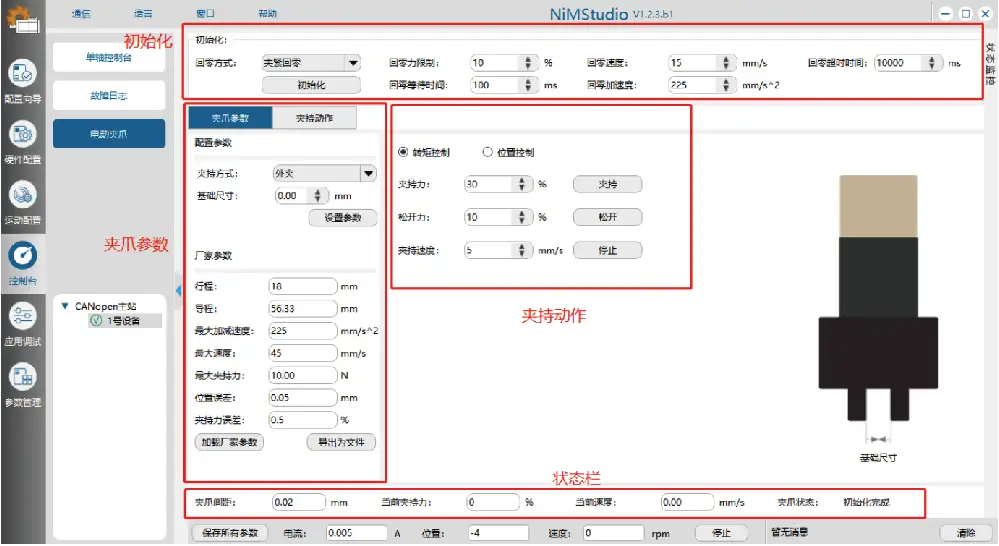Screen dimensions: 999x546
Task: Adjust the 夹持速度 spinner arrows
Action: (522, 250)
